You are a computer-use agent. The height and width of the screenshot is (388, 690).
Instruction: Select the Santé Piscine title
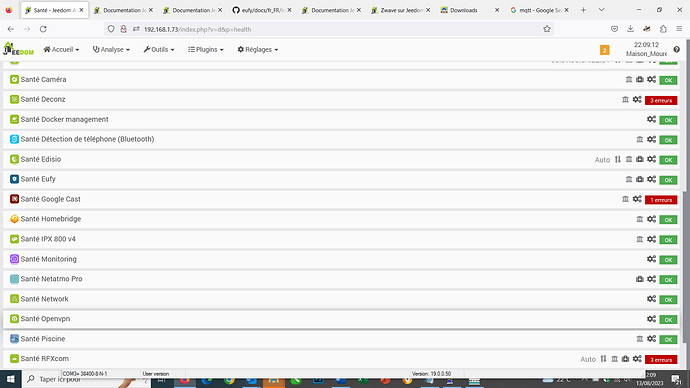pos(43,339)
